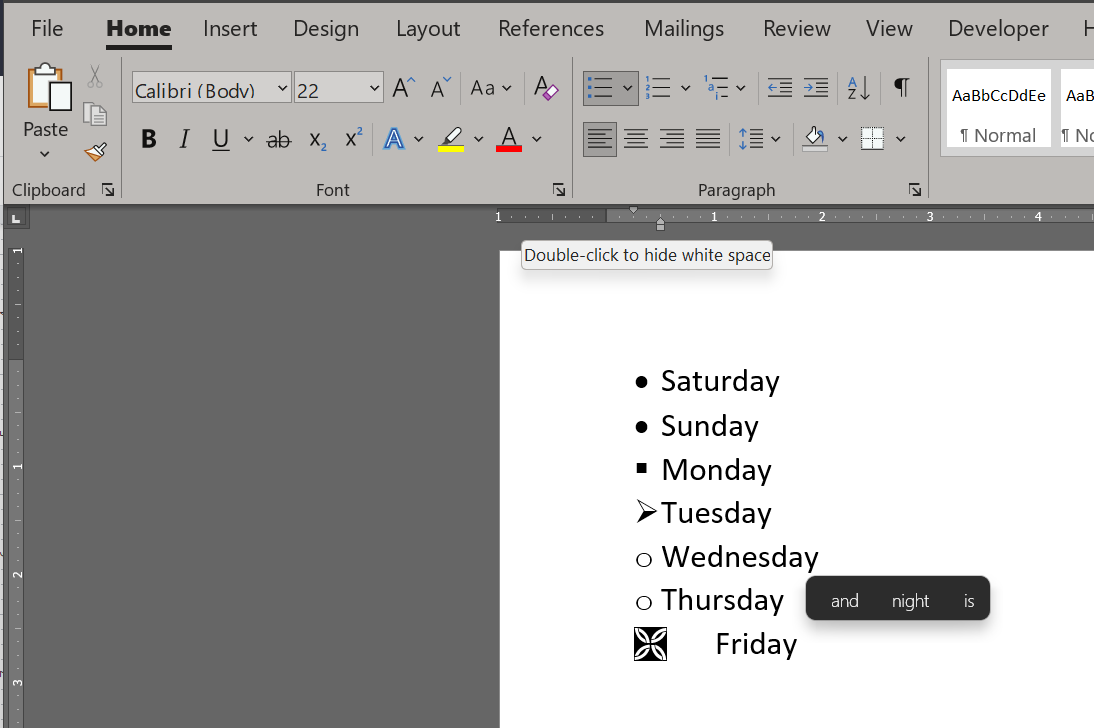
Task: Increase paragraph indent
Action: coord(816,88)
